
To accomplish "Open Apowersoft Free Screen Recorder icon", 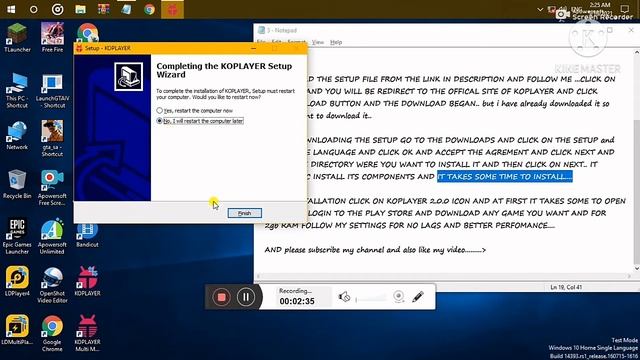I will (52, 188).
